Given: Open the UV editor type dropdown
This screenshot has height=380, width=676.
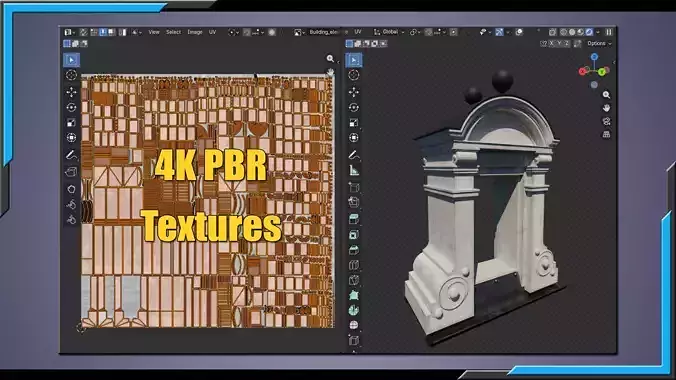Looking at the screenshot, I should point(69,32).
